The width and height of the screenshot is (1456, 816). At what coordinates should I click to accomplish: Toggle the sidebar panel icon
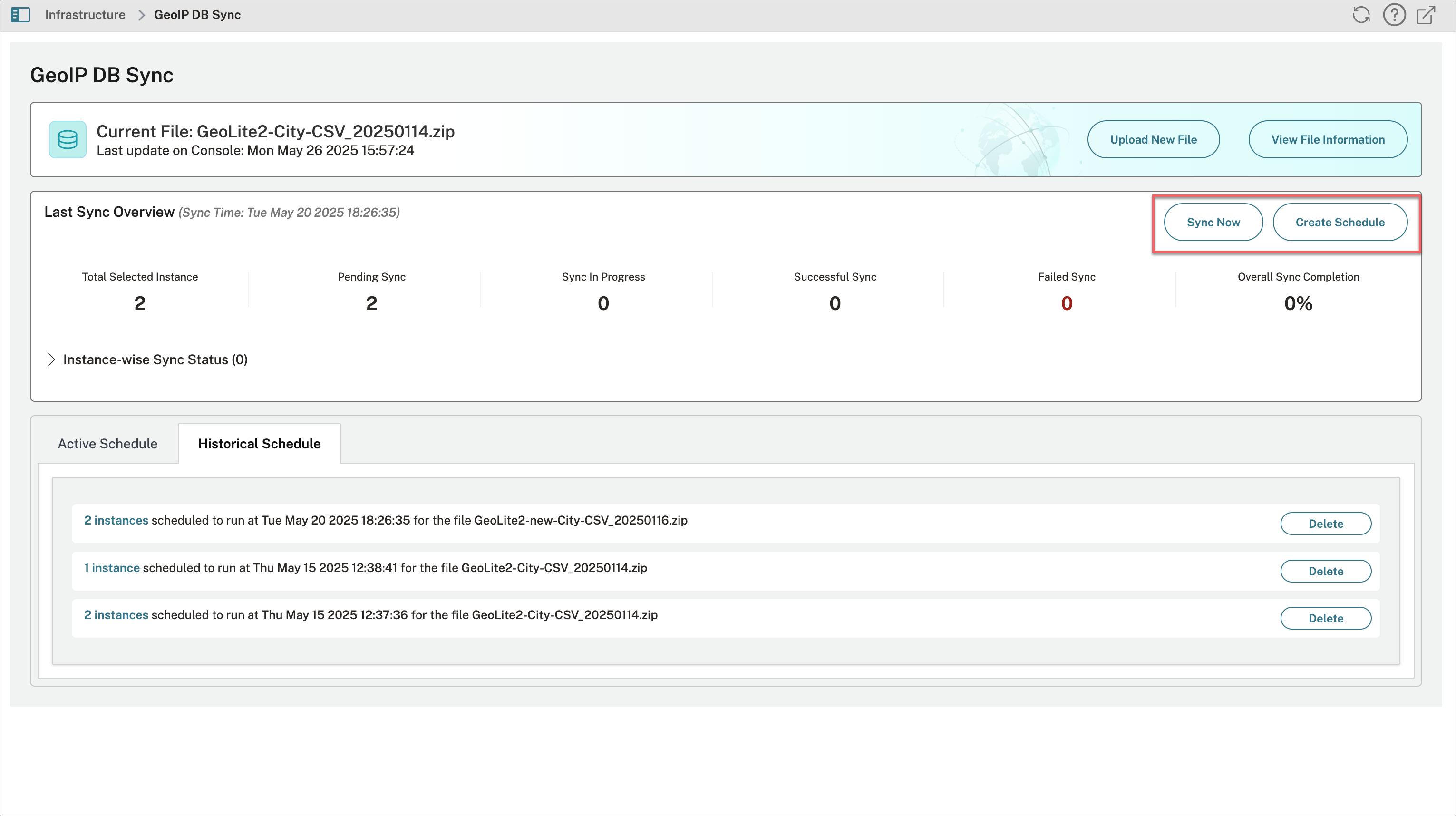click(20, 15)
